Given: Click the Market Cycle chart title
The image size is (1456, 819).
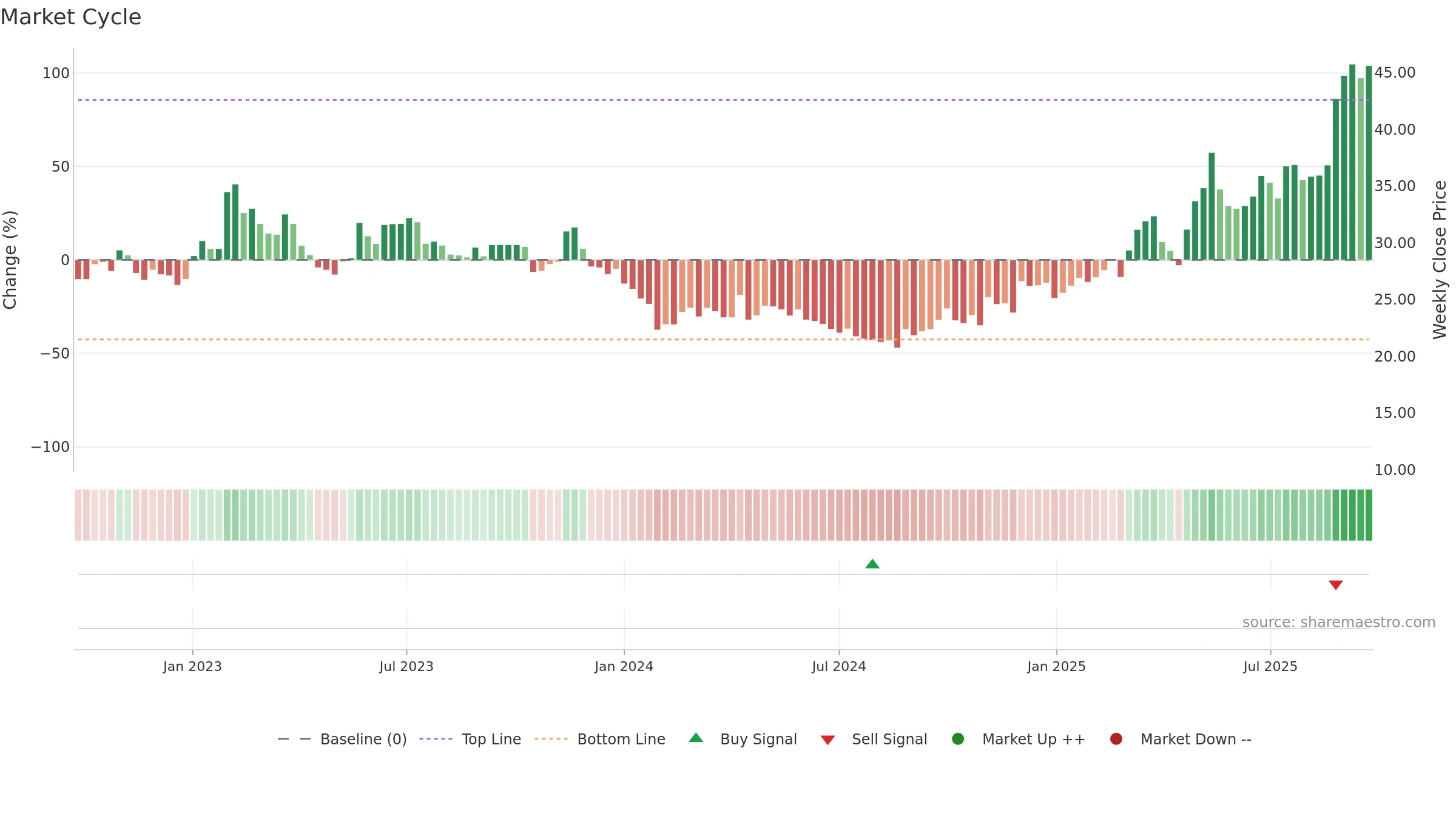Looking at the screenshot, I should [x=71, y=17].
